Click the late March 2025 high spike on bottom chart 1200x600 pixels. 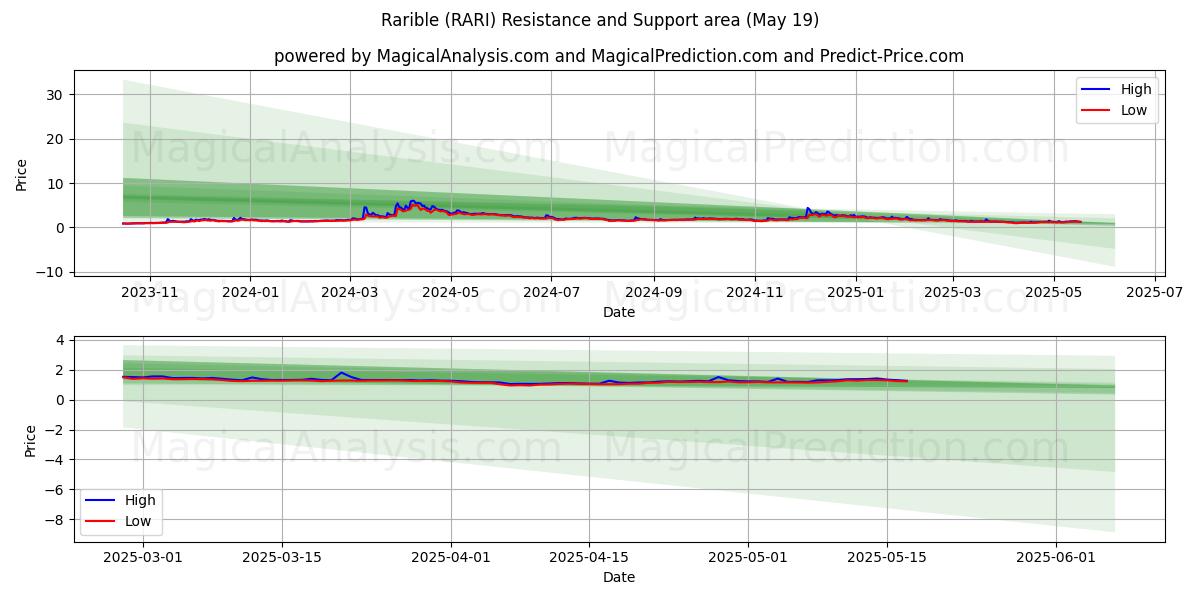pyautogui.click(x=342, y=373)
